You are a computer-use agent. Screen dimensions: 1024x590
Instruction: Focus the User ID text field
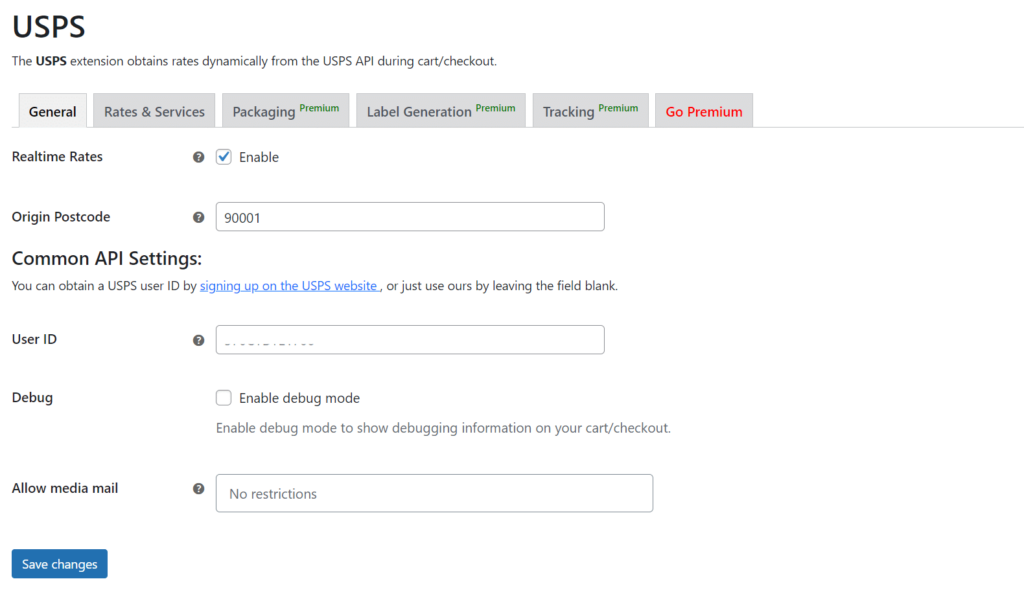[x=410, y=340]
